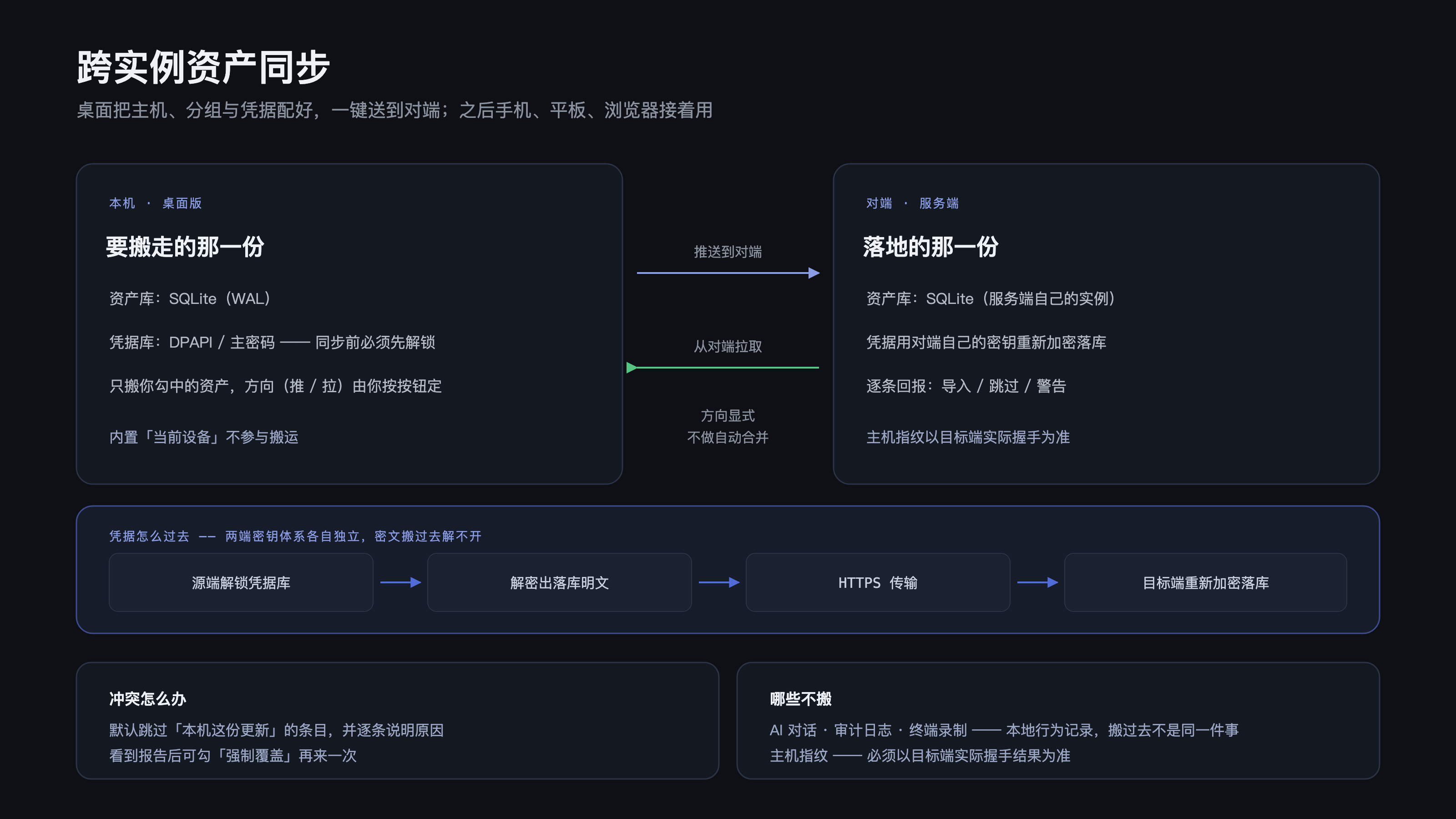Image resolution: width=1456 pixels, height=819 pixels.
Task: Click the label 本机 · 桌面版
Action: [x=156, y=203]
